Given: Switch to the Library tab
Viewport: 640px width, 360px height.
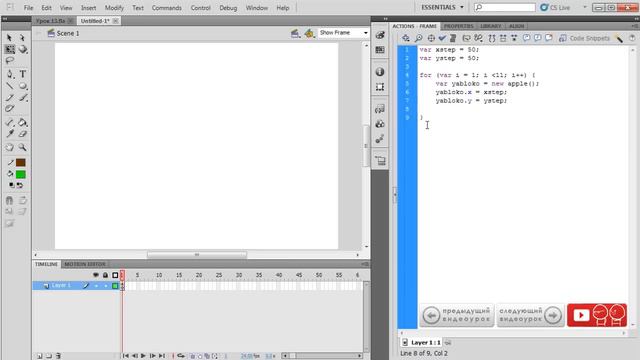Looking at the screenshot, I should (x=490, y=26).
